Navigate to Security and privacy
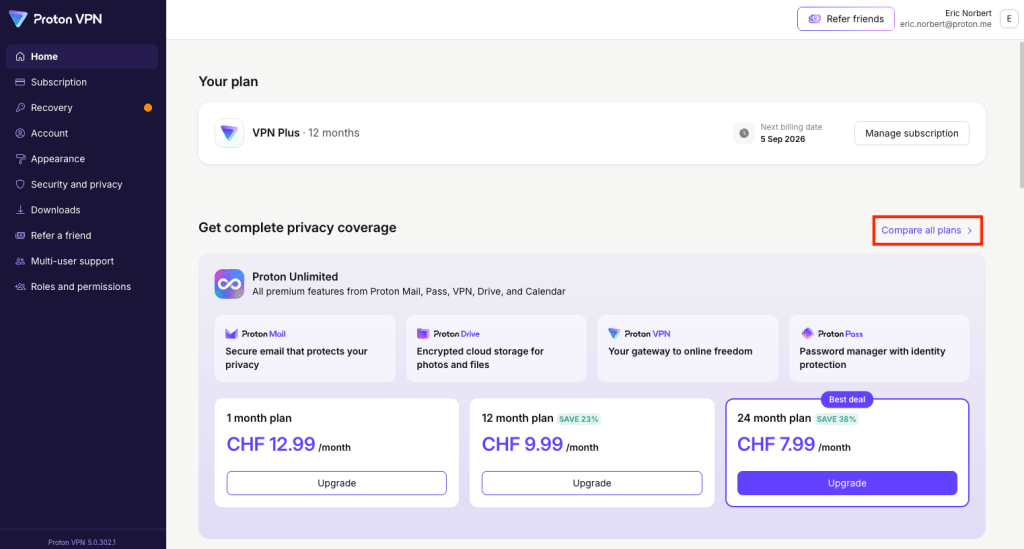This screenshot has width=1024, height=549. pos(82,184)
